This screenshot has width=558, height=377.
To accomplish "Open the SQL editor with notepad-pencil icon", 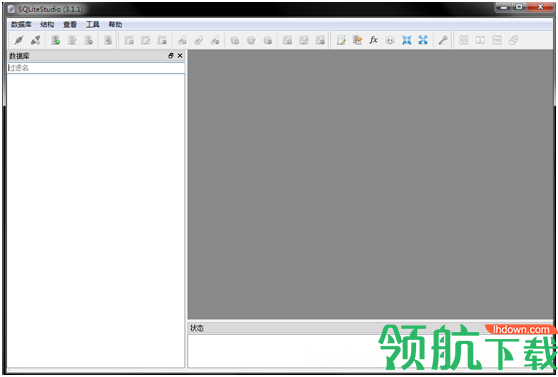I will [x=341, y=40].
